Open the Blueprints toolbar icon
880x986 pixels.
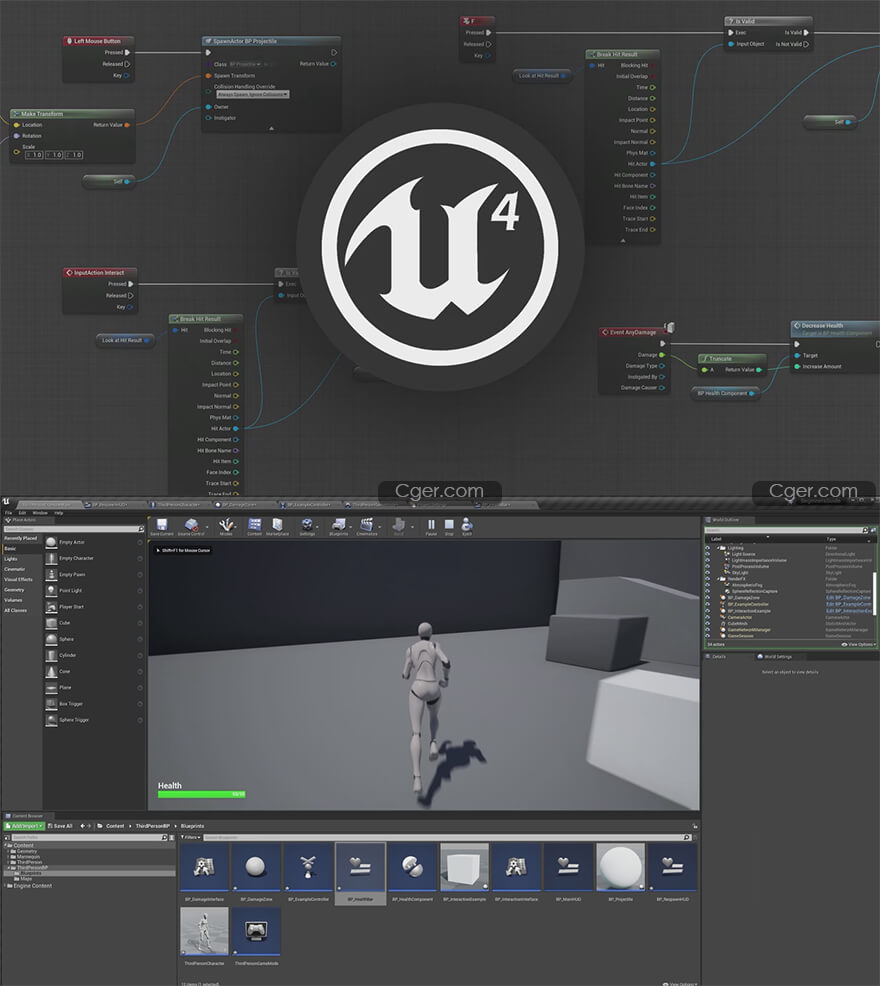coord(338,526)
